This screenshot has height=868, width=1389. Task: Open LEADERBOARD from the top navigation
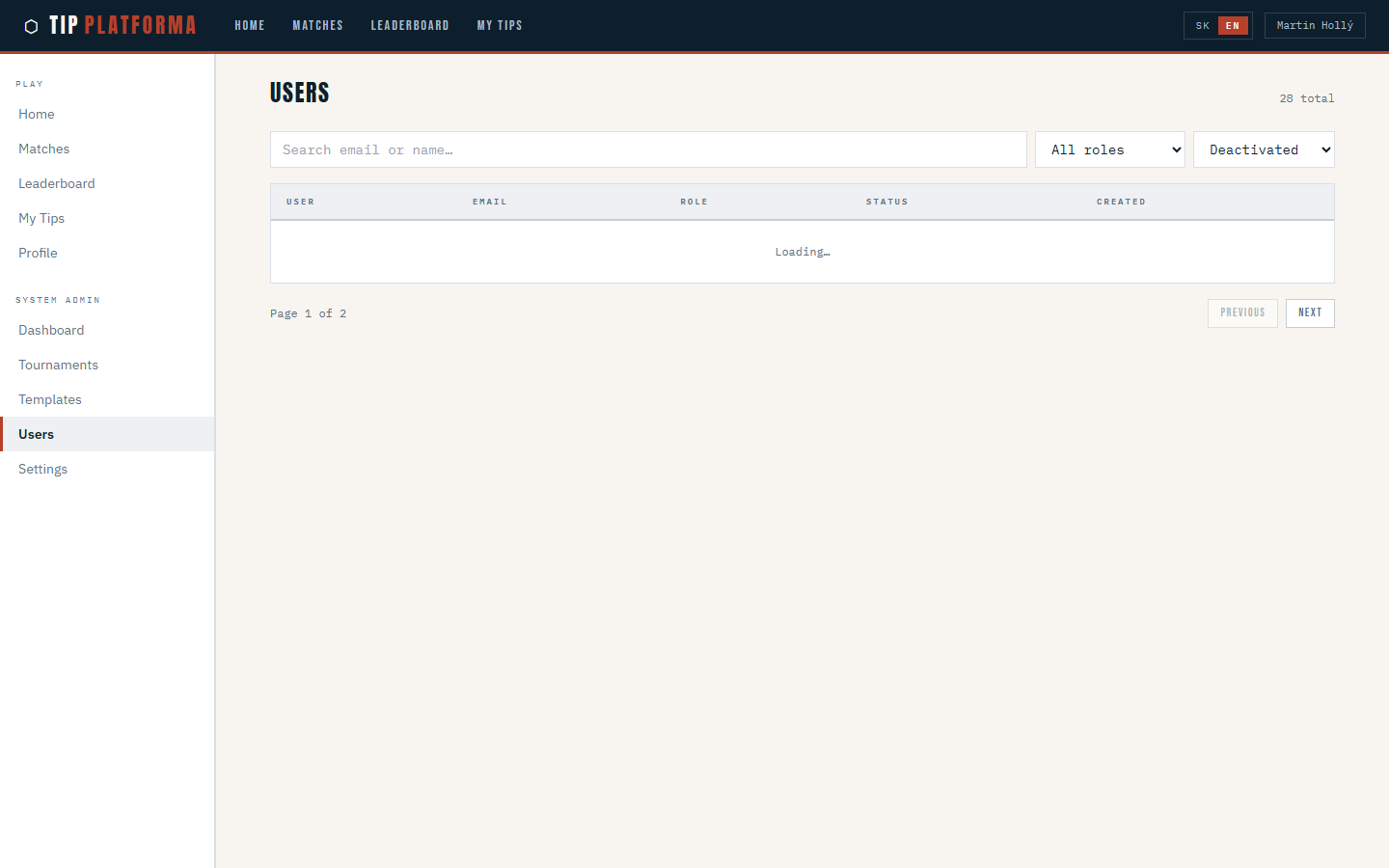(410, 25)
